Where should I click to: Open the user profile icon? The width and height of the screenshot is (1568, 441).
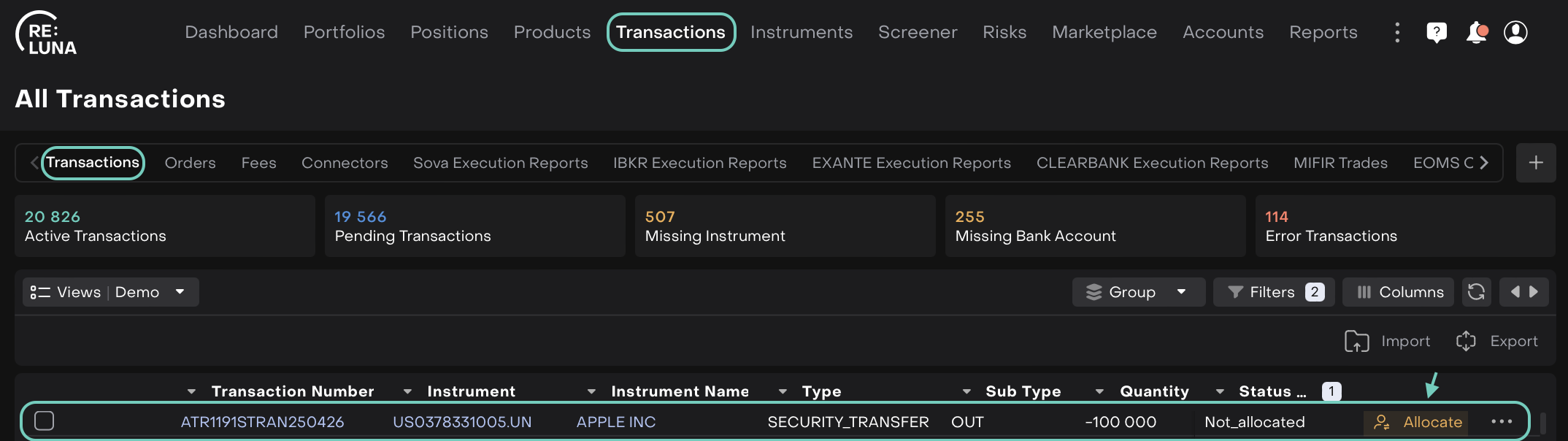click(x=1515, y=33)
